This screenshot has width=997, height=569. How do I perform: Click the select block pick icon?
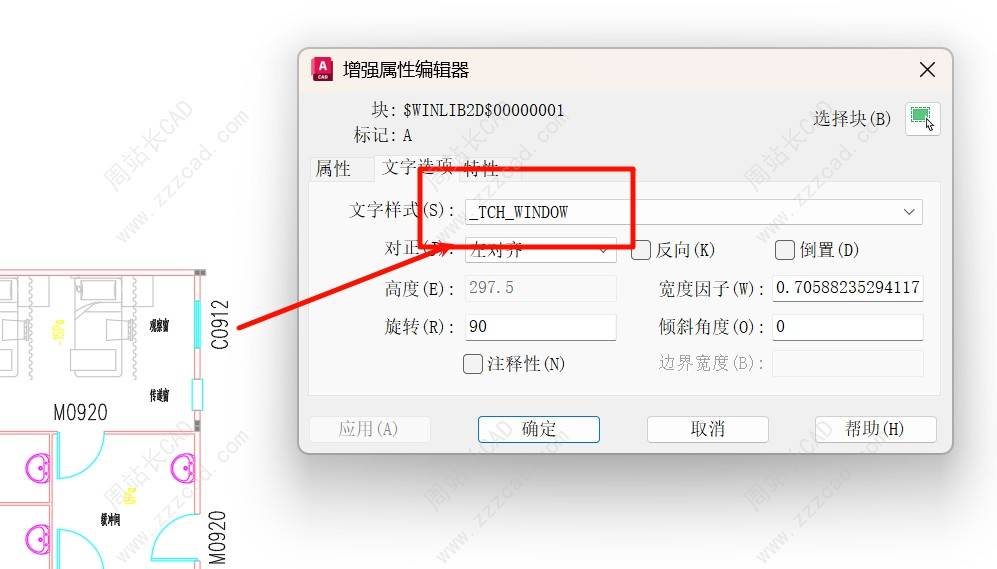coord(922,119)
